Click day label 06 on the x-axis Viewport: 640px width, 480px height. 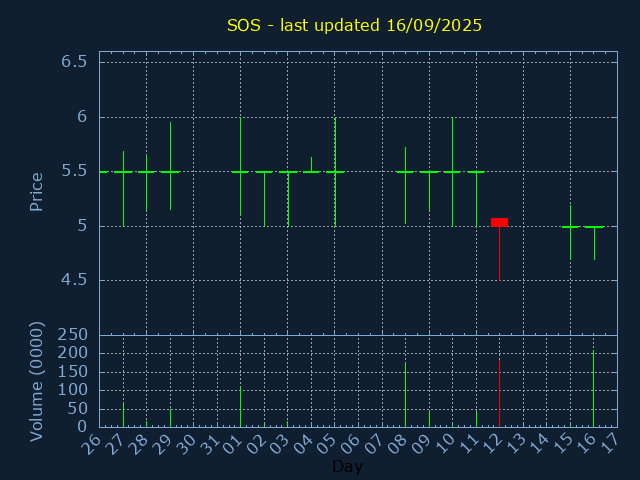point(349,444)
